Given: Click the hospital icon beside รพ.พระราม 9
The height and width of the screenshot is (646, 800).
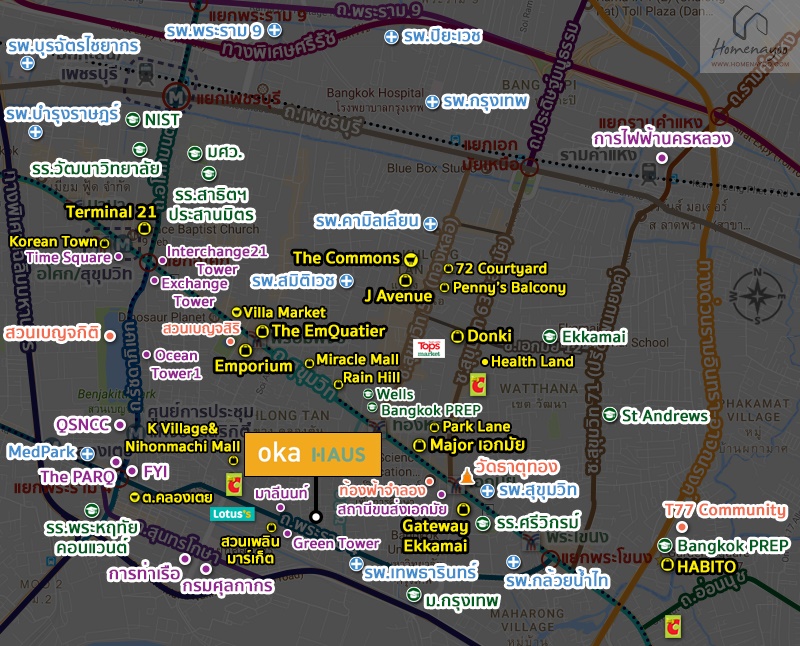Looking at the screenshot, I should [x=274, y=30].
